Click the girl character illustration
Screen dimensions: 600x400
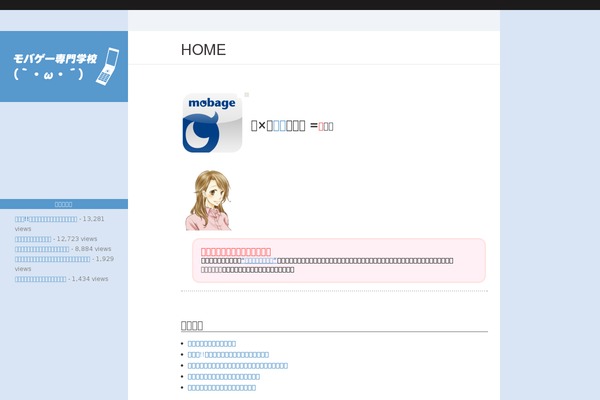[x=208, y=200]
